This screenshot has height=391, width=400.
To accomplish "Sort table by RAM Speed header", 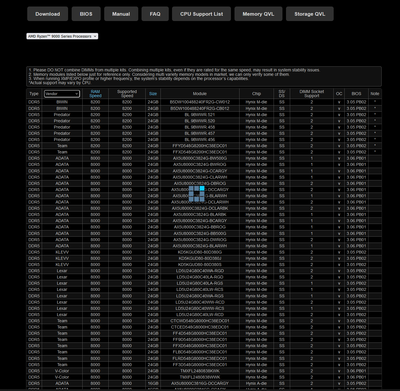I will tap(95, 94).
